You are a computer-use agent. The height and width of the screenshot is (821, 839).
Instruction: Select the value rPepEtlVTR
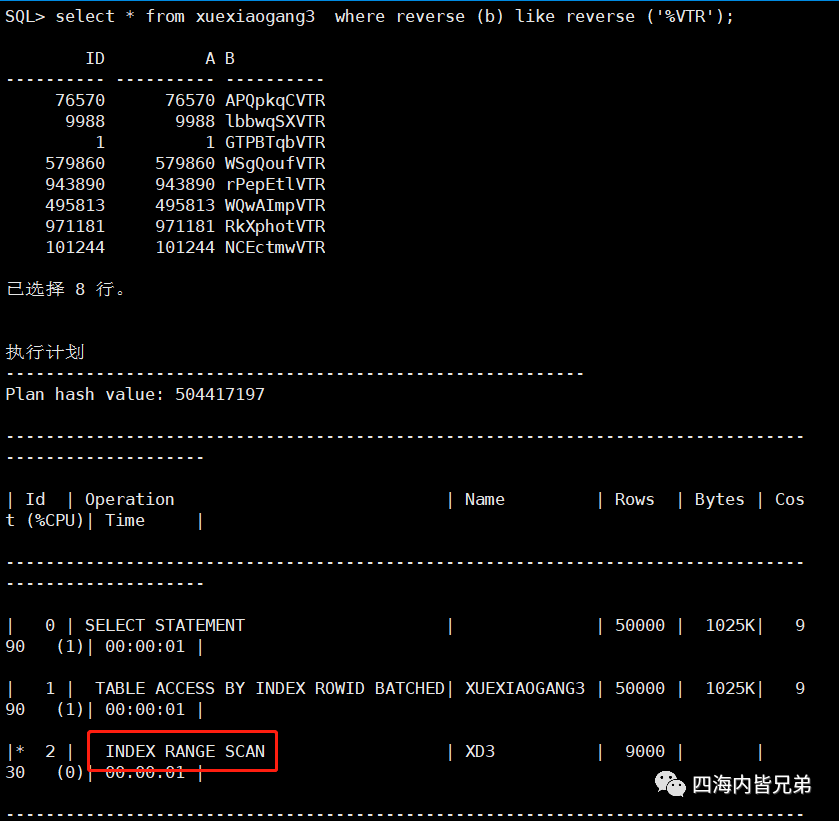pyautogui.click(x=275, y=184)
